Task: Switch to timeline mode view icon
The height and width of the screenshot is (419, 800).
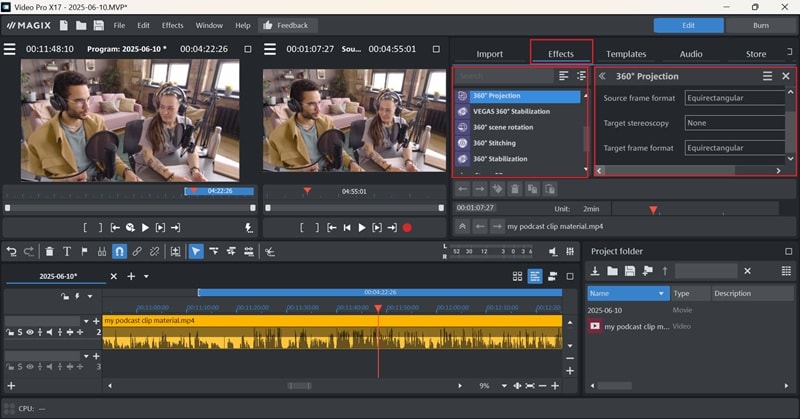Action: point(535,276)
